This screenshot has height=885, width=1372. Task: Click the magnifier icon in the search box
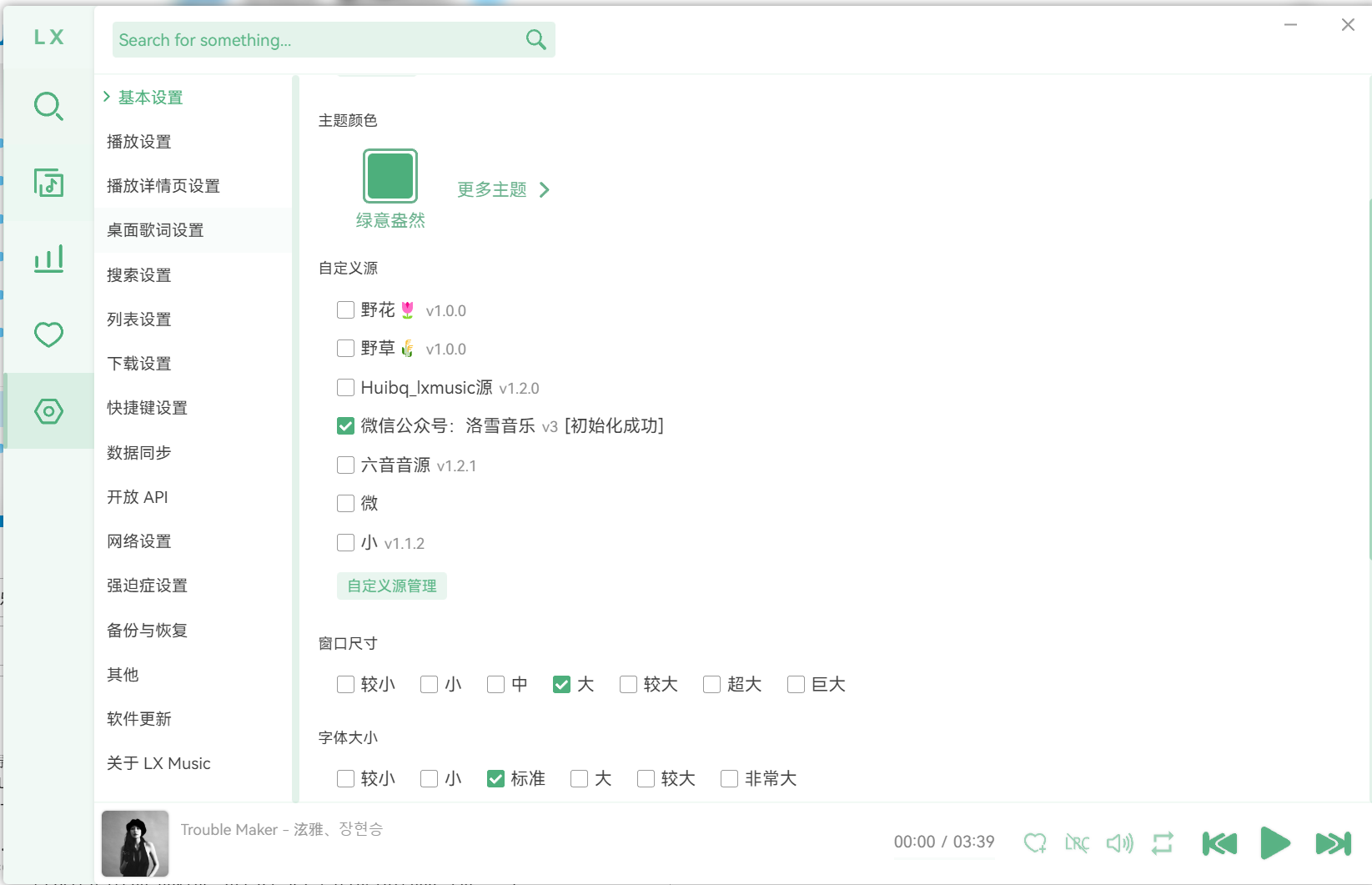click(535, 40)
